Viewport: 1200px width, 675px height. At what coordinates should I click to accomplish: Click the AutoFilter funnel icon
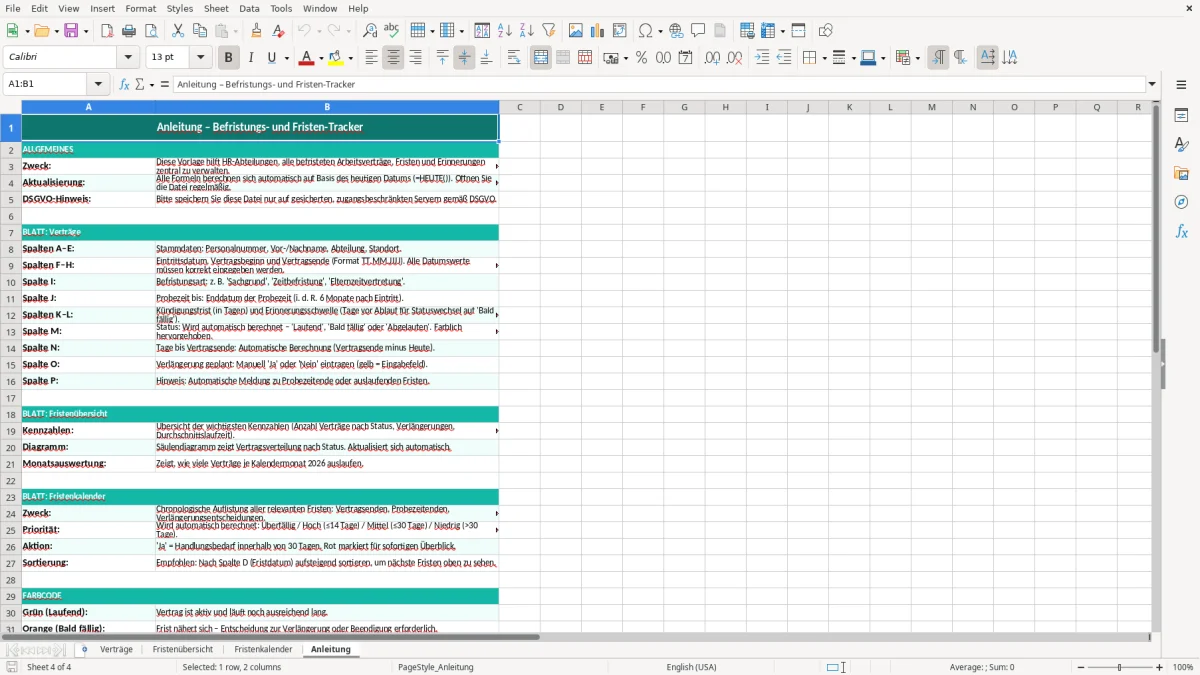(549, 31)
